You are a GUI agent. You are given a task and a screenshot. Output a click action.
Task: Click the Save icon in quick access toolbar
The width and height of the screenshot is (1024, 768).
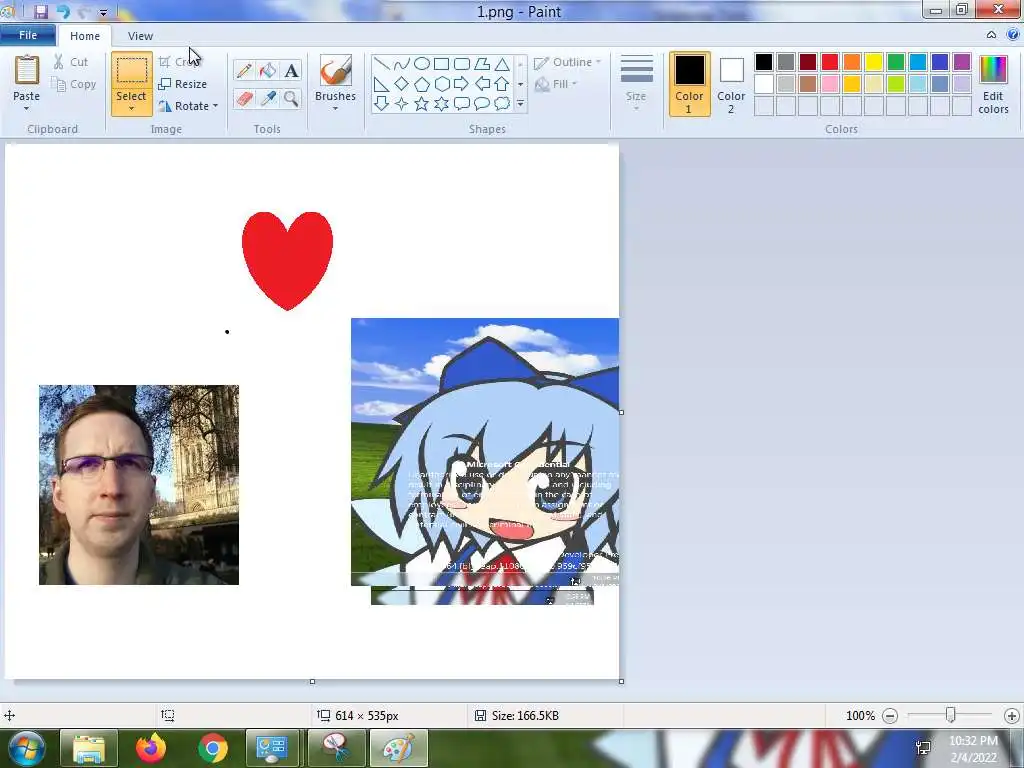pyautogui.click(x=41, y=12)
